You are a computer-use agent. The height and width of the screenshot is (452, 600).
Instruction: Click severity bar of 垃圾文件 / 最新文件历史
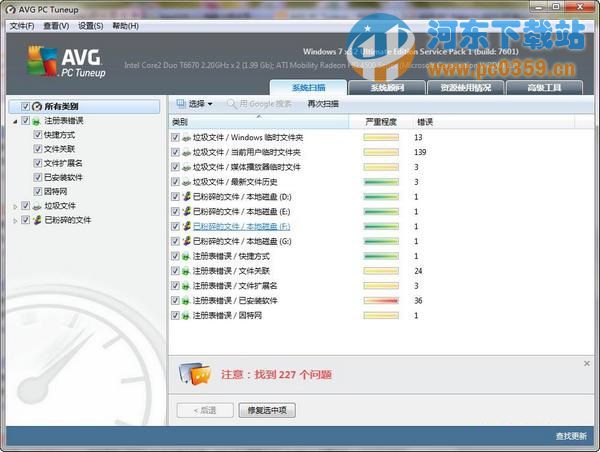coord(381,182)
